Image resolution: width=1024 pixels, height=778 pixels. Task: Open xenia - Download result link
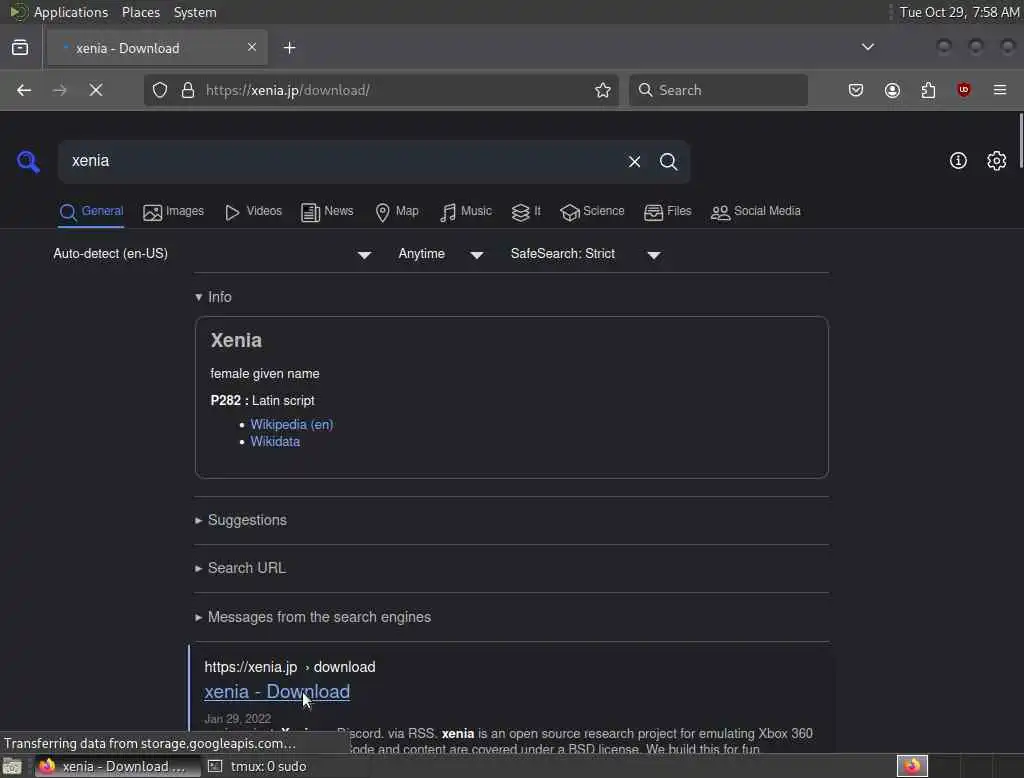tap(277, 692)
